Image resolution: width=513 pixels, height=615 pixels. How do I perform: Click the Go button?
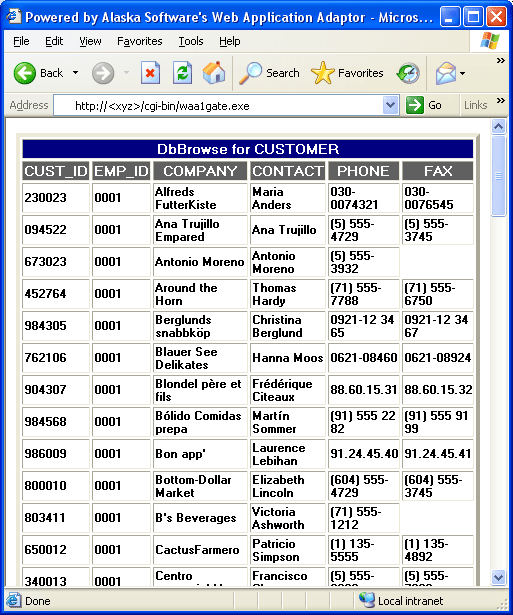(424, 105)
